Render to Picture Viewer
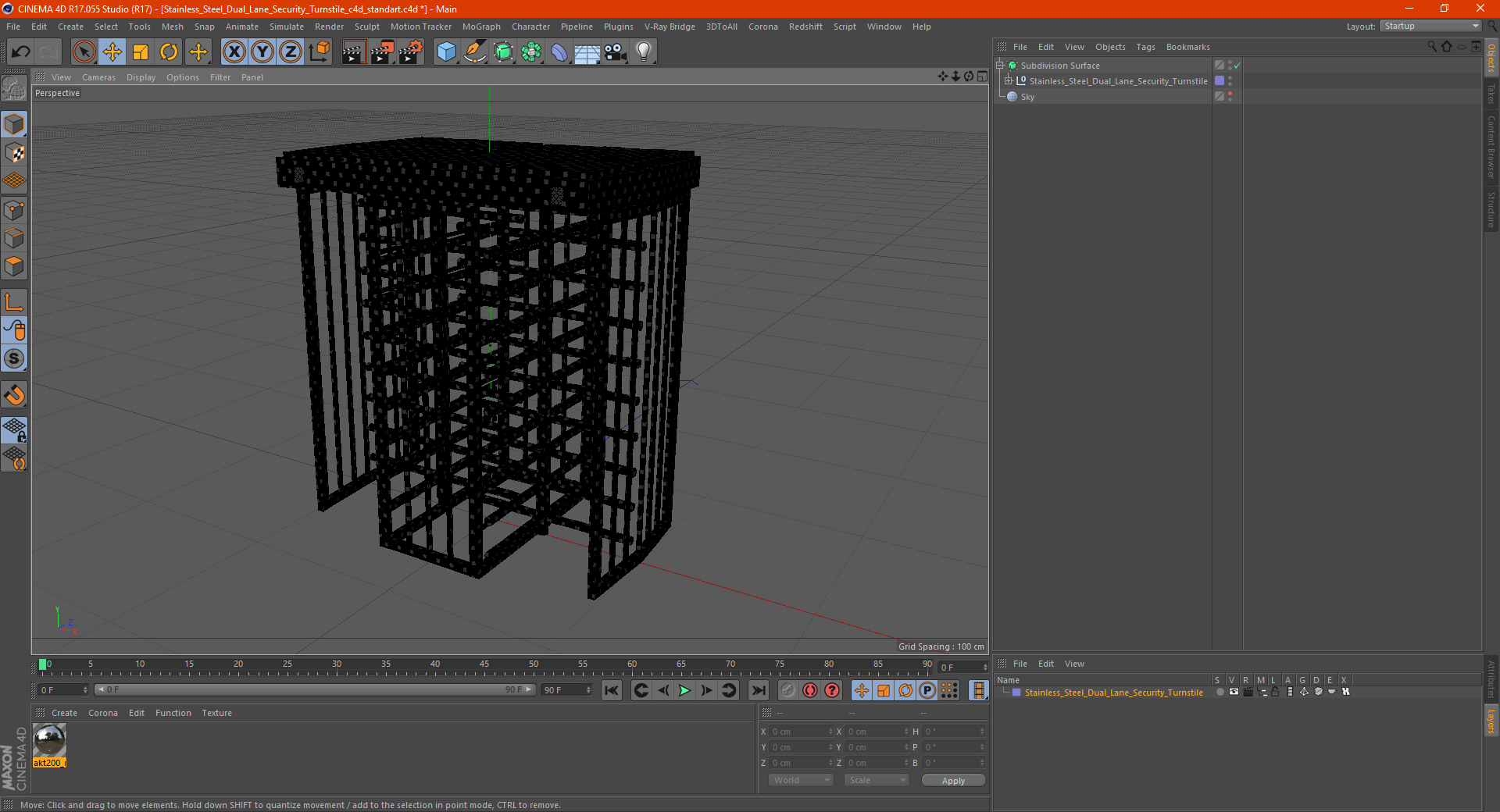The width and height of the screenshot is (1500, 812). click(x=382, y=52)
